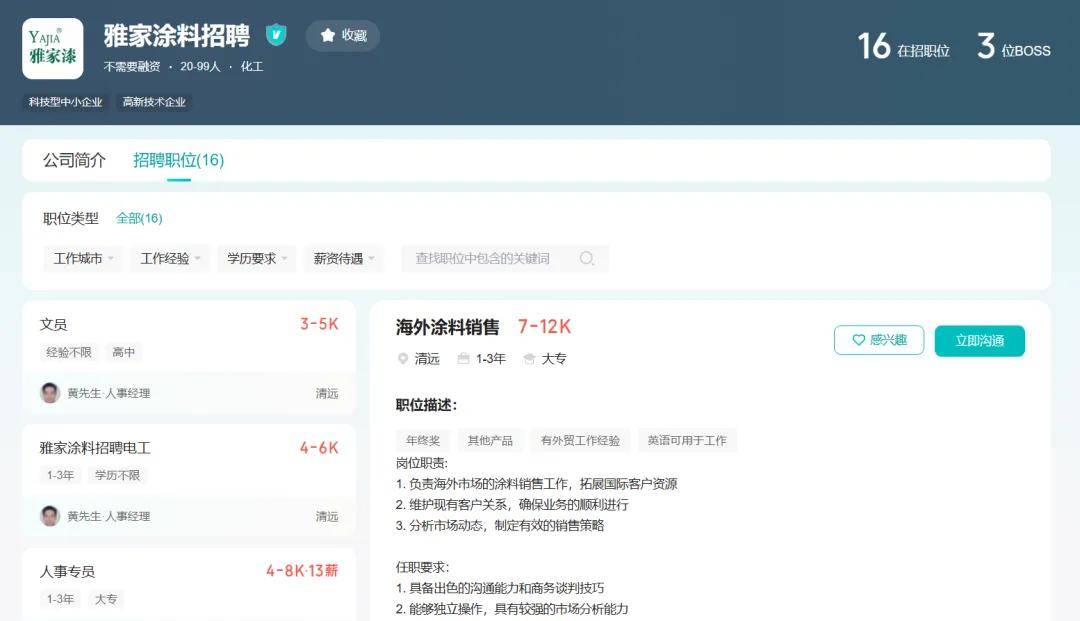Click the magnifier search icon
This screenshot has width=1080, height=621.
pos(587,259)
